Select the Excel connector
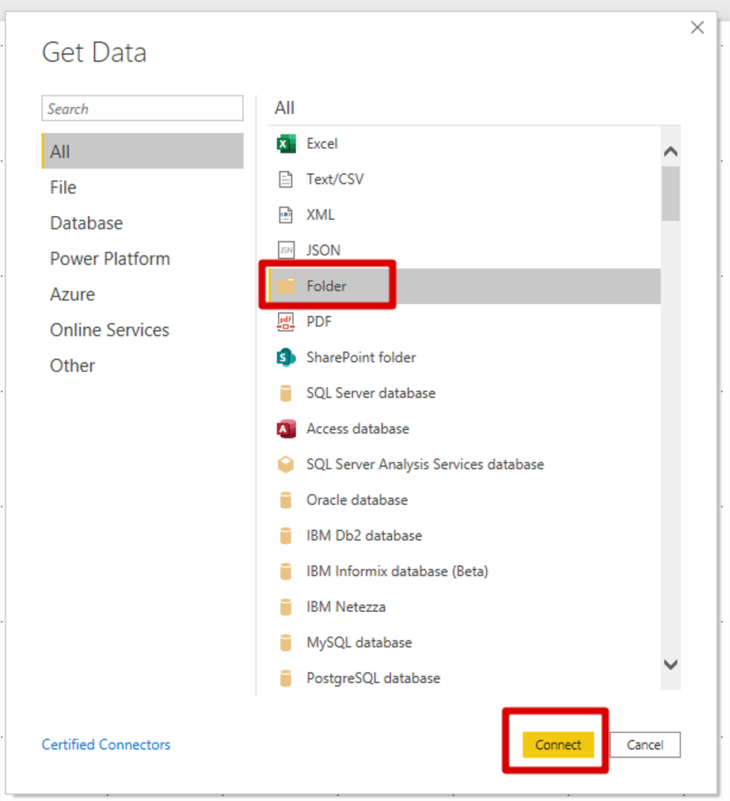Image resolution: width=730 pixels, height=801 pixels. click(x=320, y=143)
